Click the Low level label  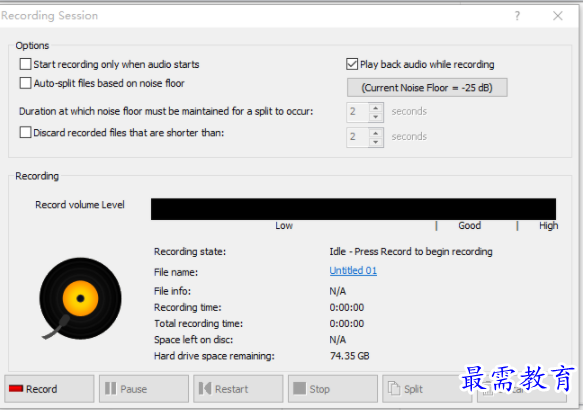point(284,226)
